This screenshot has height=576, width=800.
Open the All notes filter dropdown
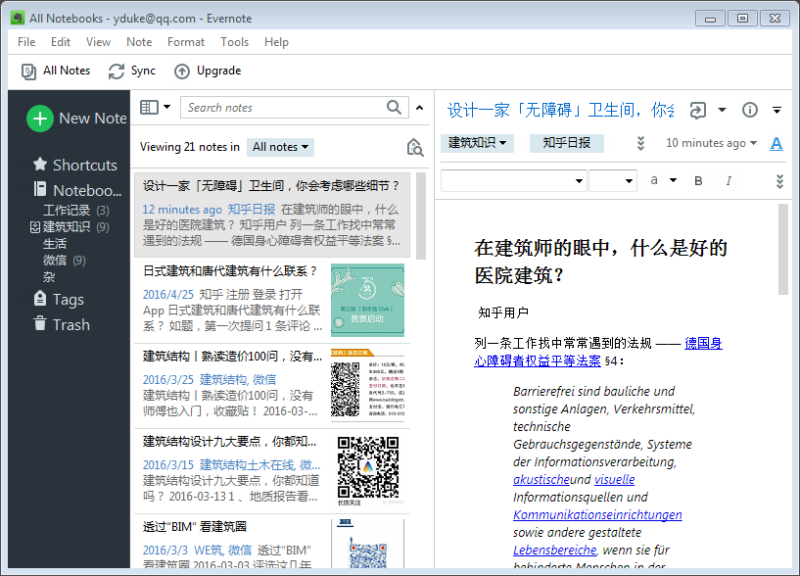click(280, 147)
